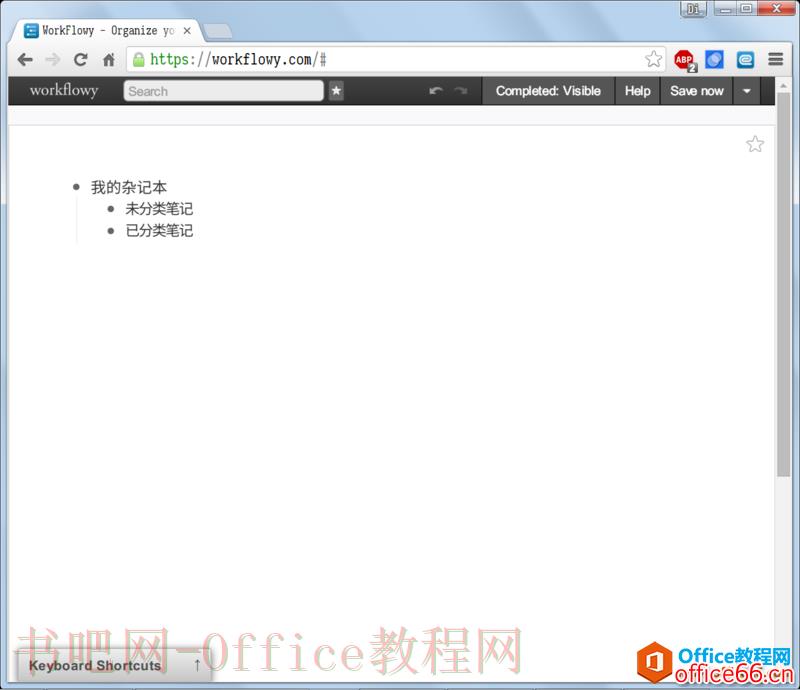Open the Help menu
This screenshot has height=690, width=800.
tap(637, 91)
